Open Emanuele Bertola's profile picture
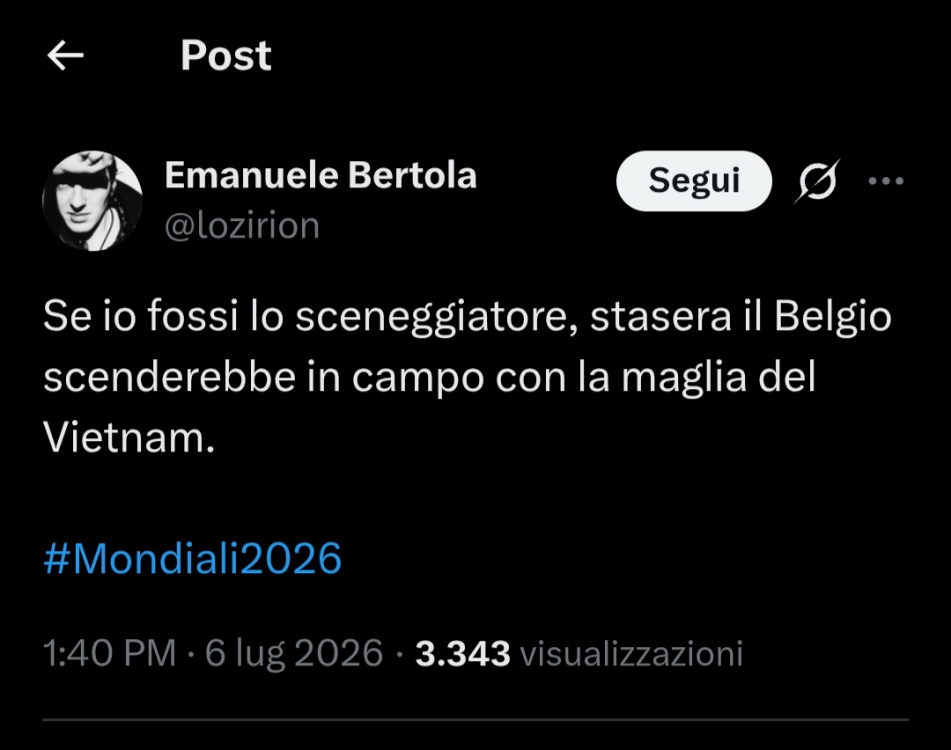The height and width of the screenshot is (750, 951). click(x=92, y=201)
